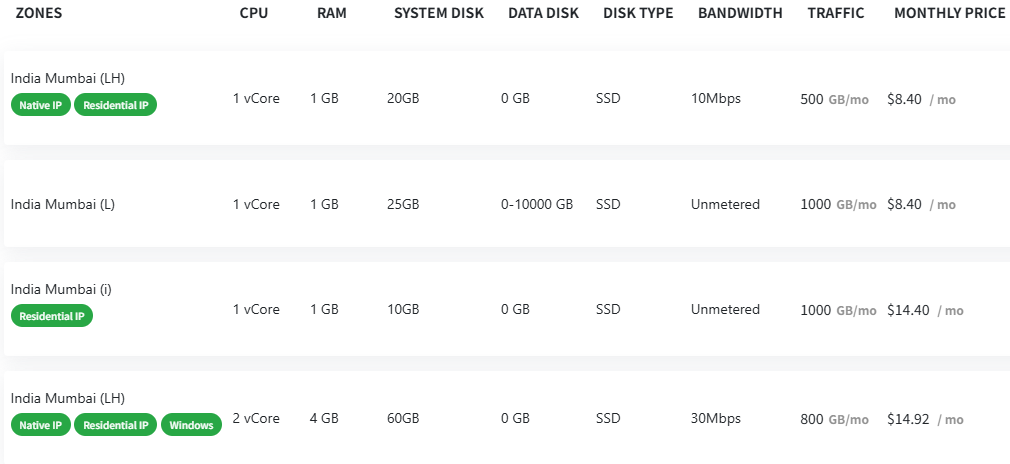Viewport: 1010px width, 464px height.
Task: Click Residential IP badge on the 10Mbps plan
Action: tap(116, 106)
